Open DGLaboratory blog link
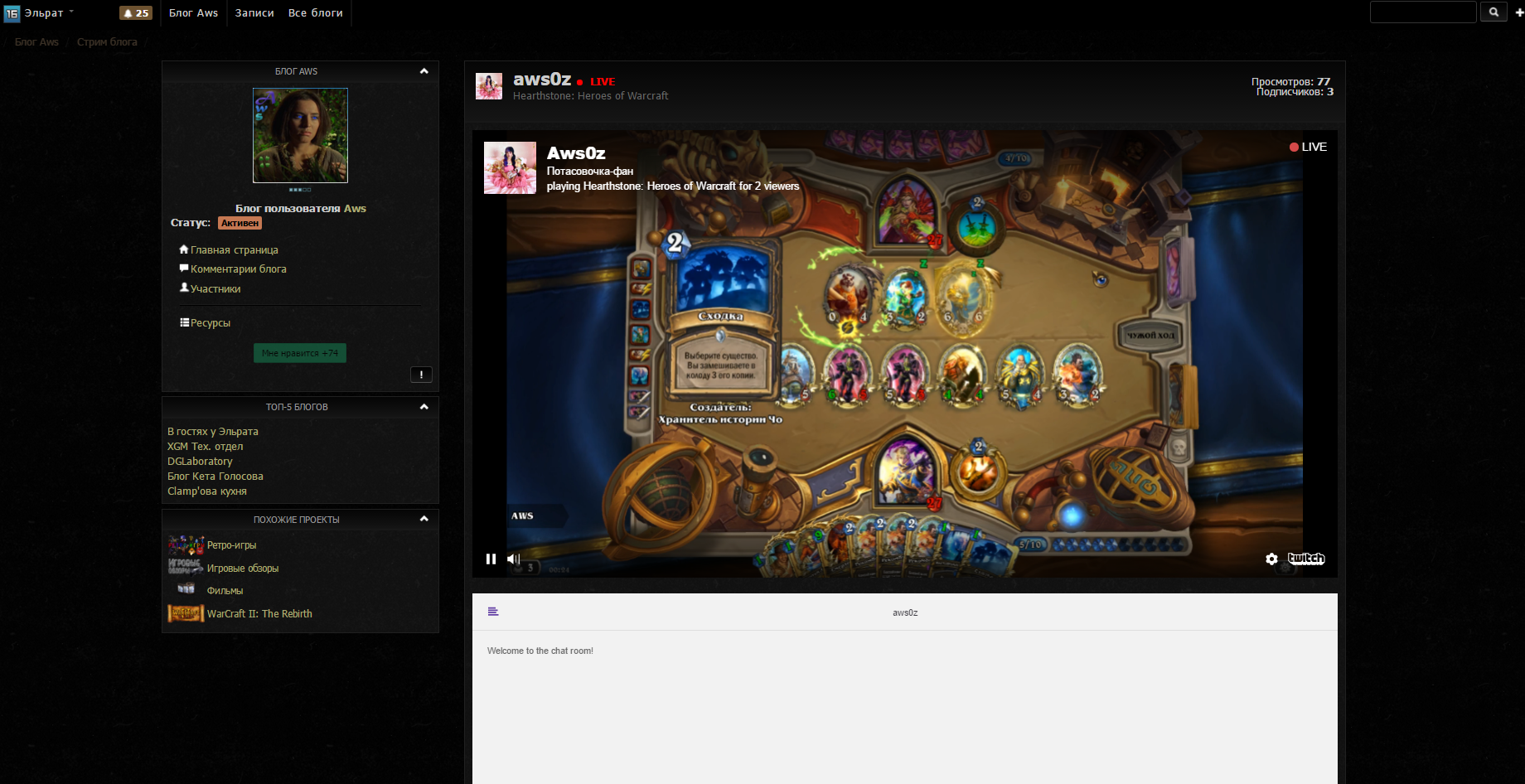Viewport: 1525px width, 784px height. (200, 462)
